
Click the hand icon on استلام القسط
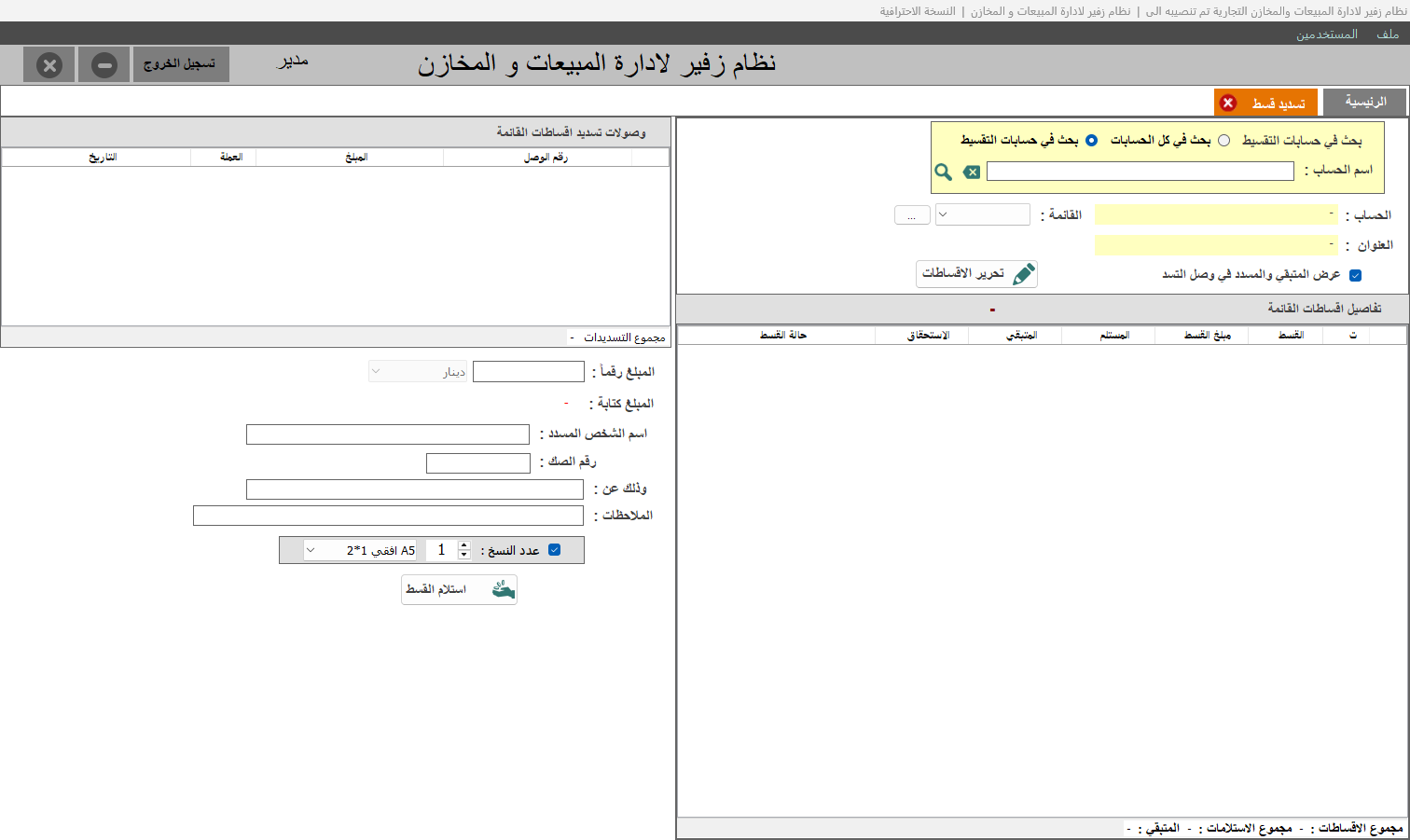click(504, 589)
